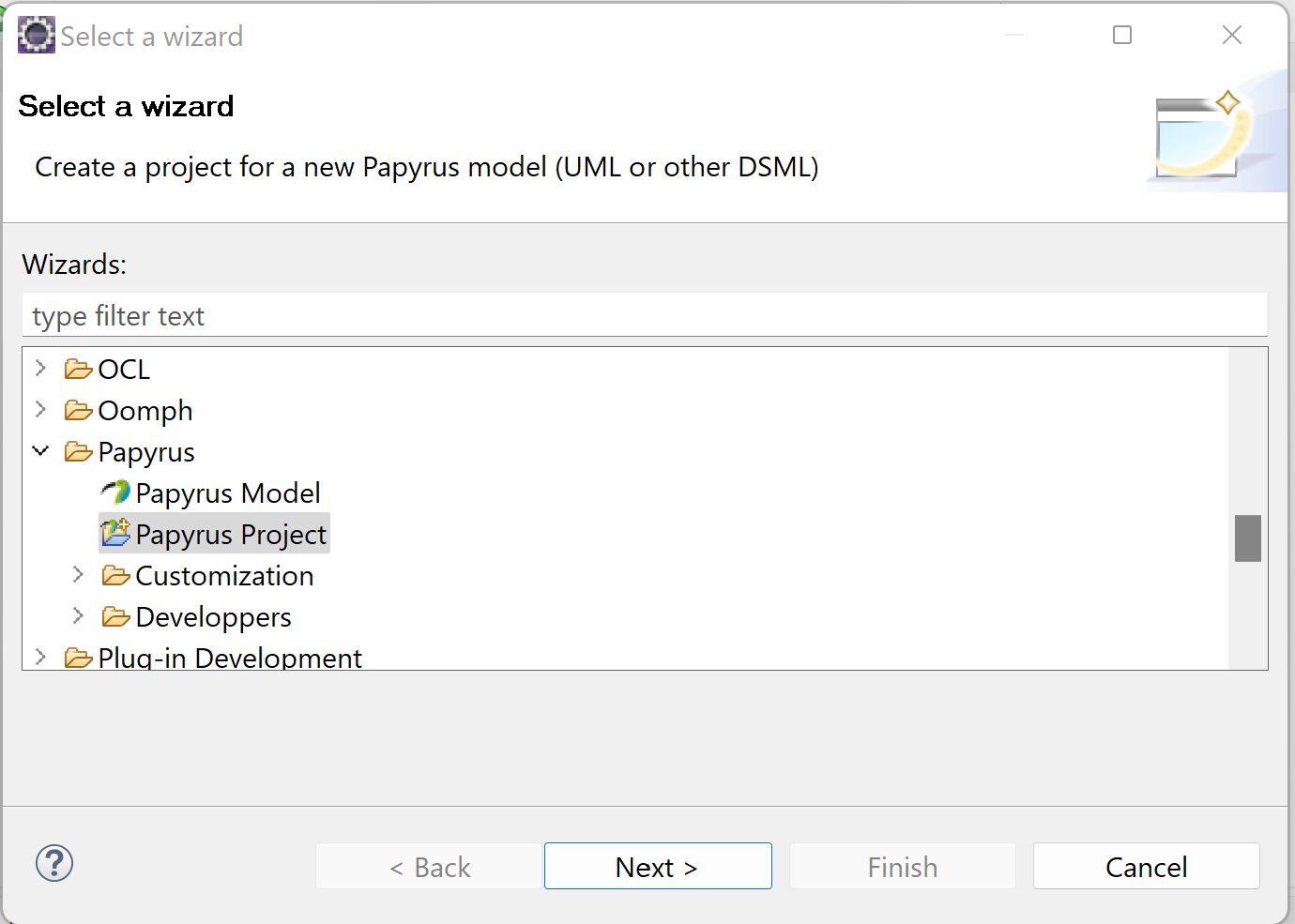The width and height of the screenshot is (1295, 924).
Task: Collapse the Papyrus category
Action: [40, 450]
